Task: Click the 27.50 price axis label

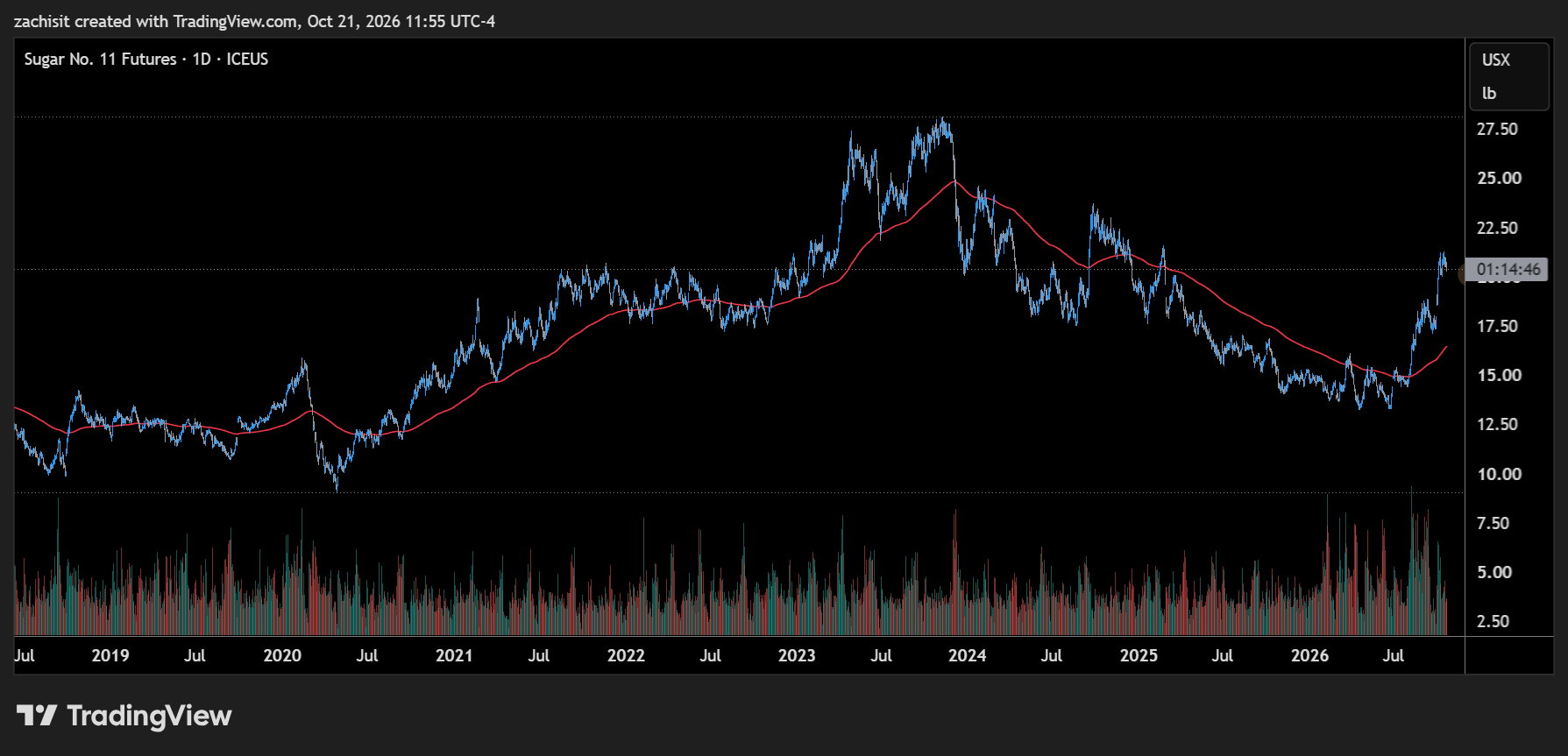Action: click(x=1497, y=129)
